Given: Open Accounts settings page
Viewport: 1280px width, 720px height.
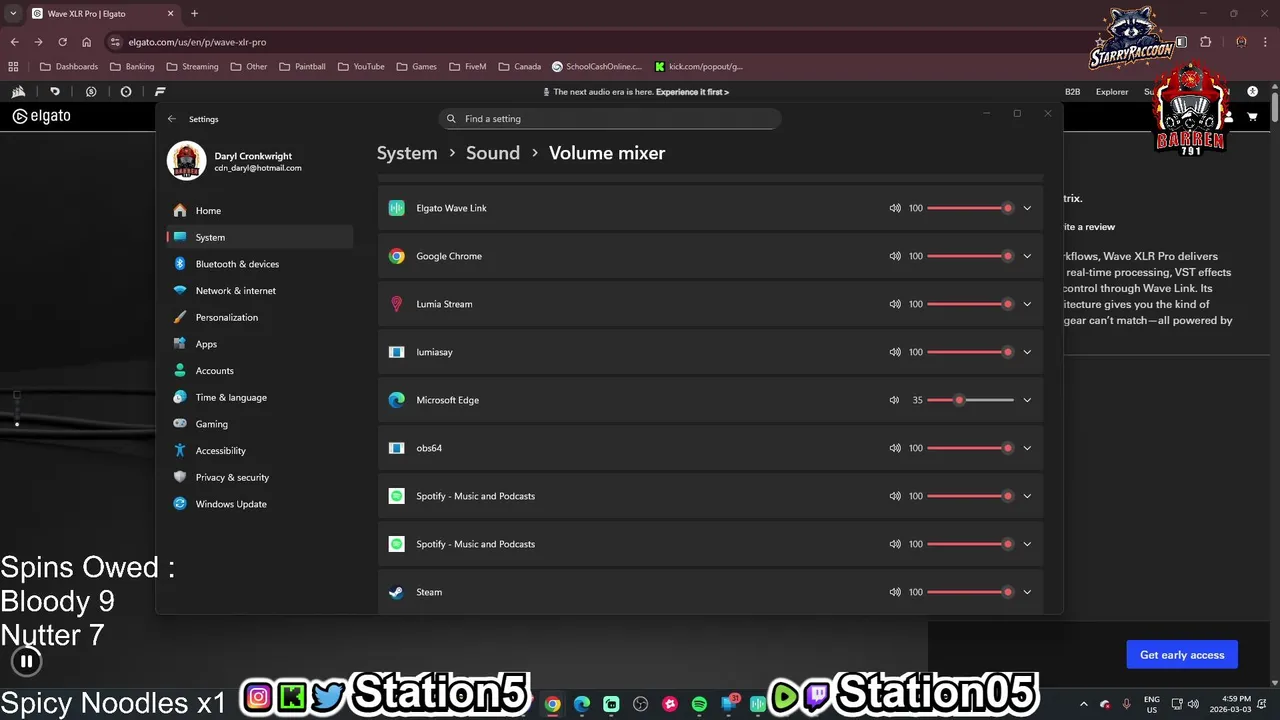Looking at the screenshot, I should (259, 371).
